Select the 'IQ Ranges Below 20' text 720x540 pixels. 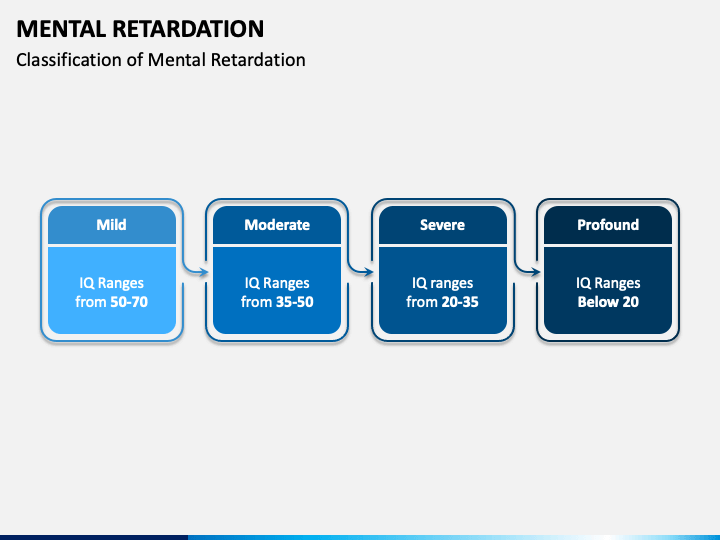608,292
